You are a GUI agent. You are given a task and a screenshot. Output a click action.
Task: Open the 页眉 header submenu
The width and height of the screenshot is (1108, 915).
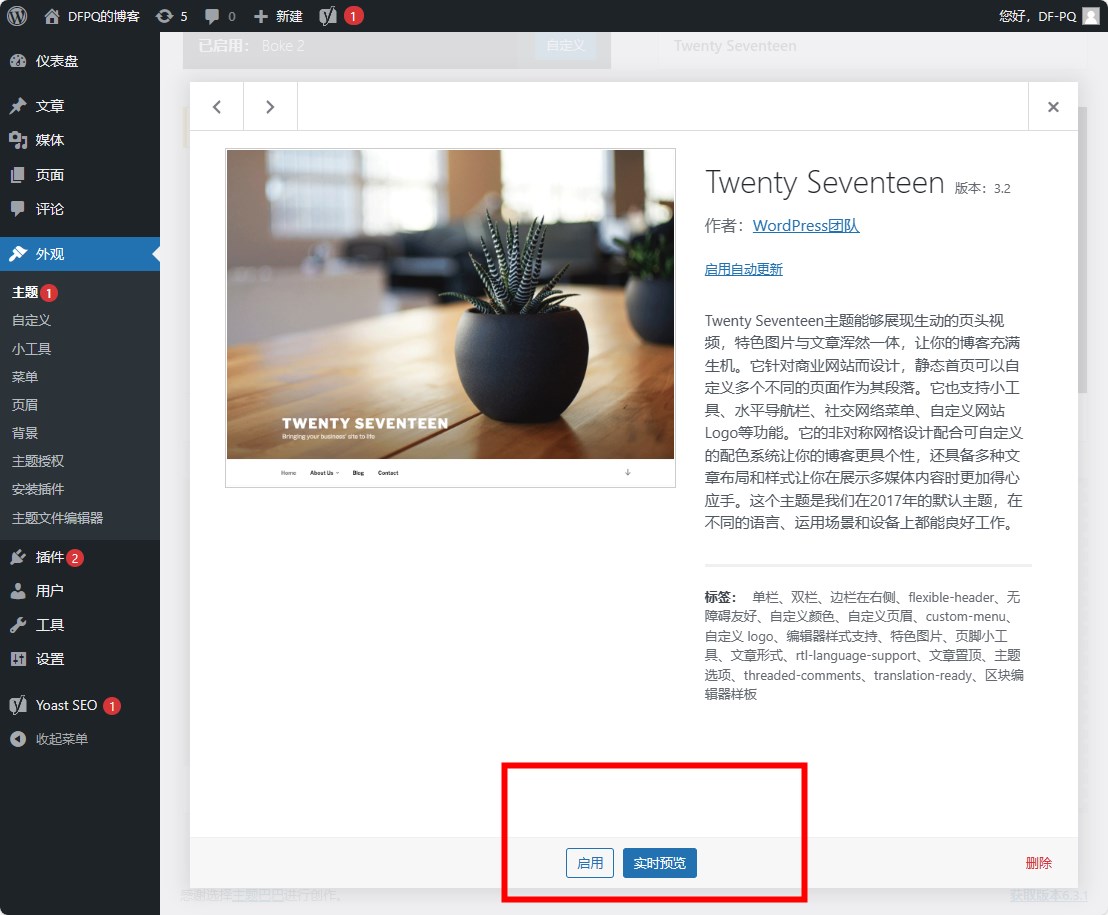tap(25, 405)
